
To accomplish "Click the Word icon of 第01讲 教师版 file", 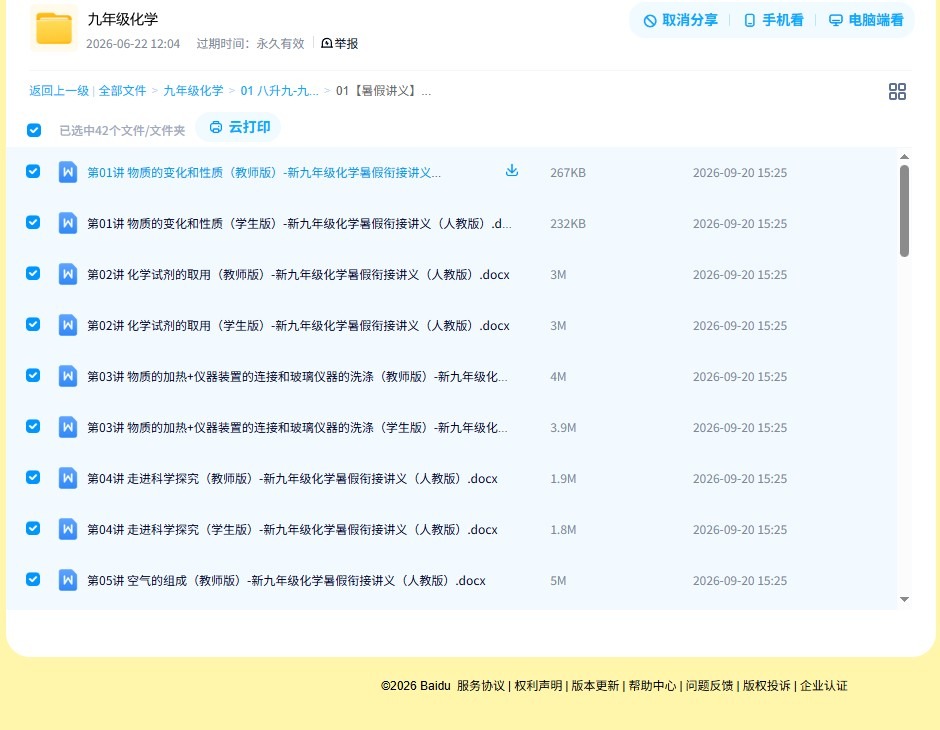I will pyautogui.click(x=68, y=172).
